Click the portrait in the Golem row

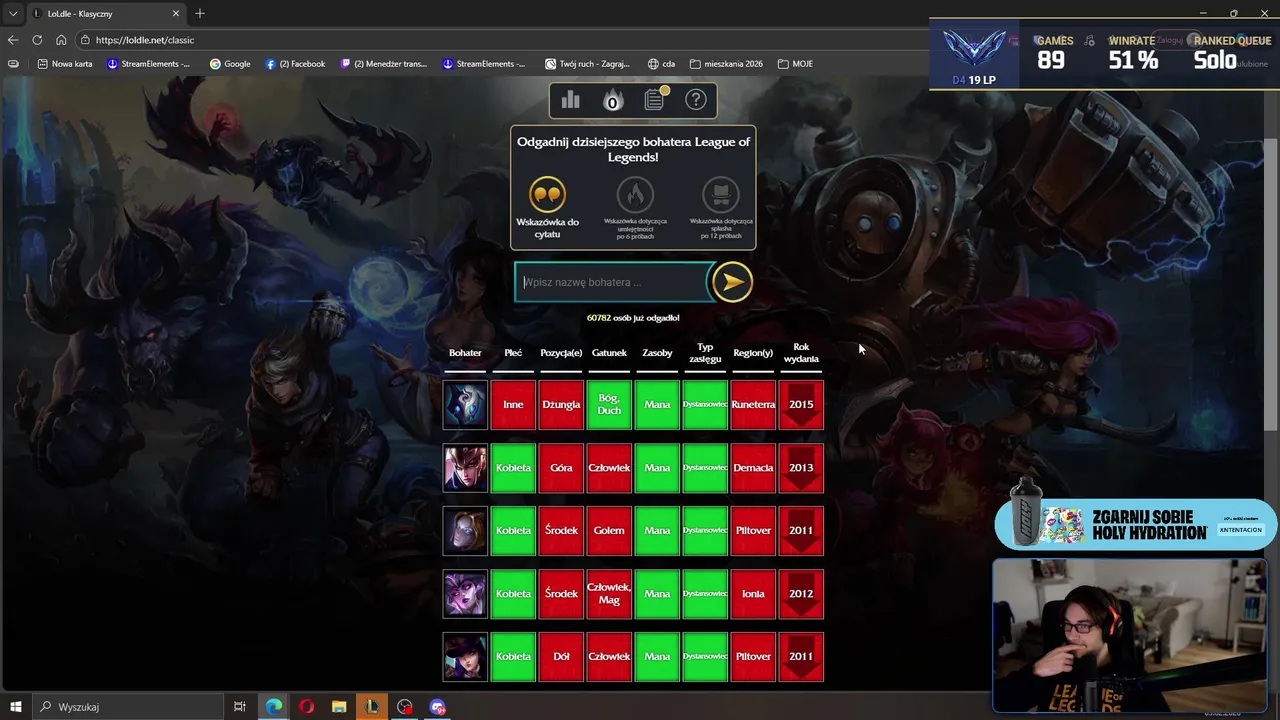click(465, 531)
